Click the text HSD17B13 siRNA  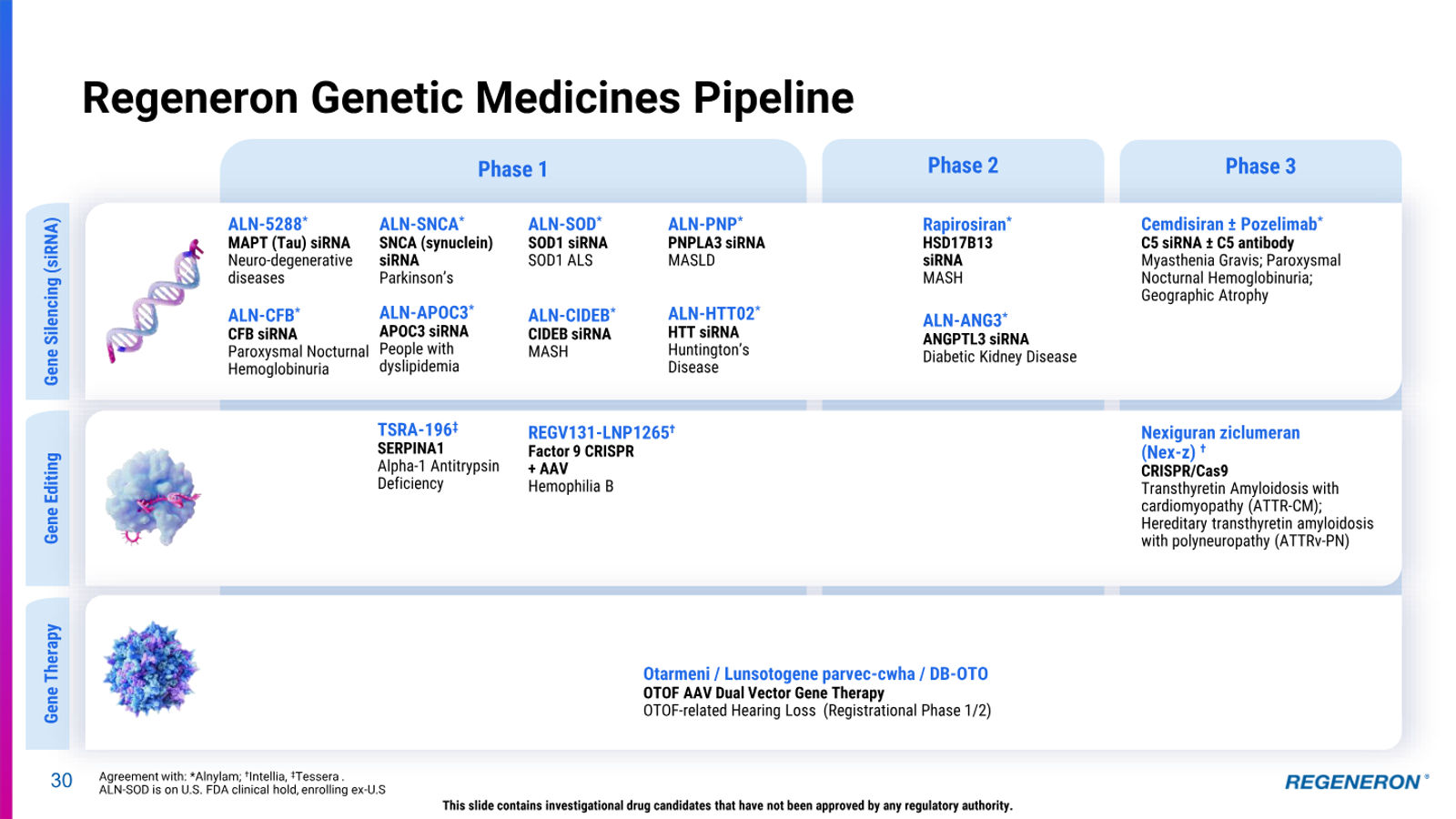957,251
